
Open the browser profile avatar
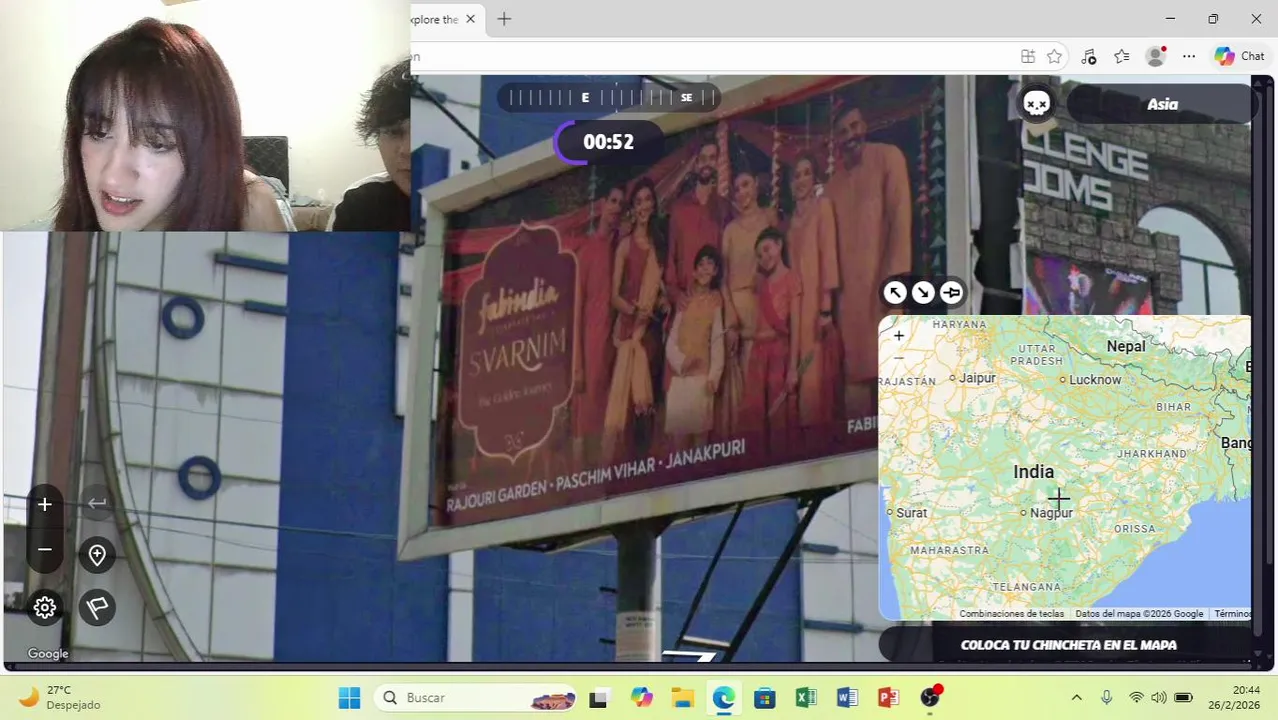[1156, 57]
